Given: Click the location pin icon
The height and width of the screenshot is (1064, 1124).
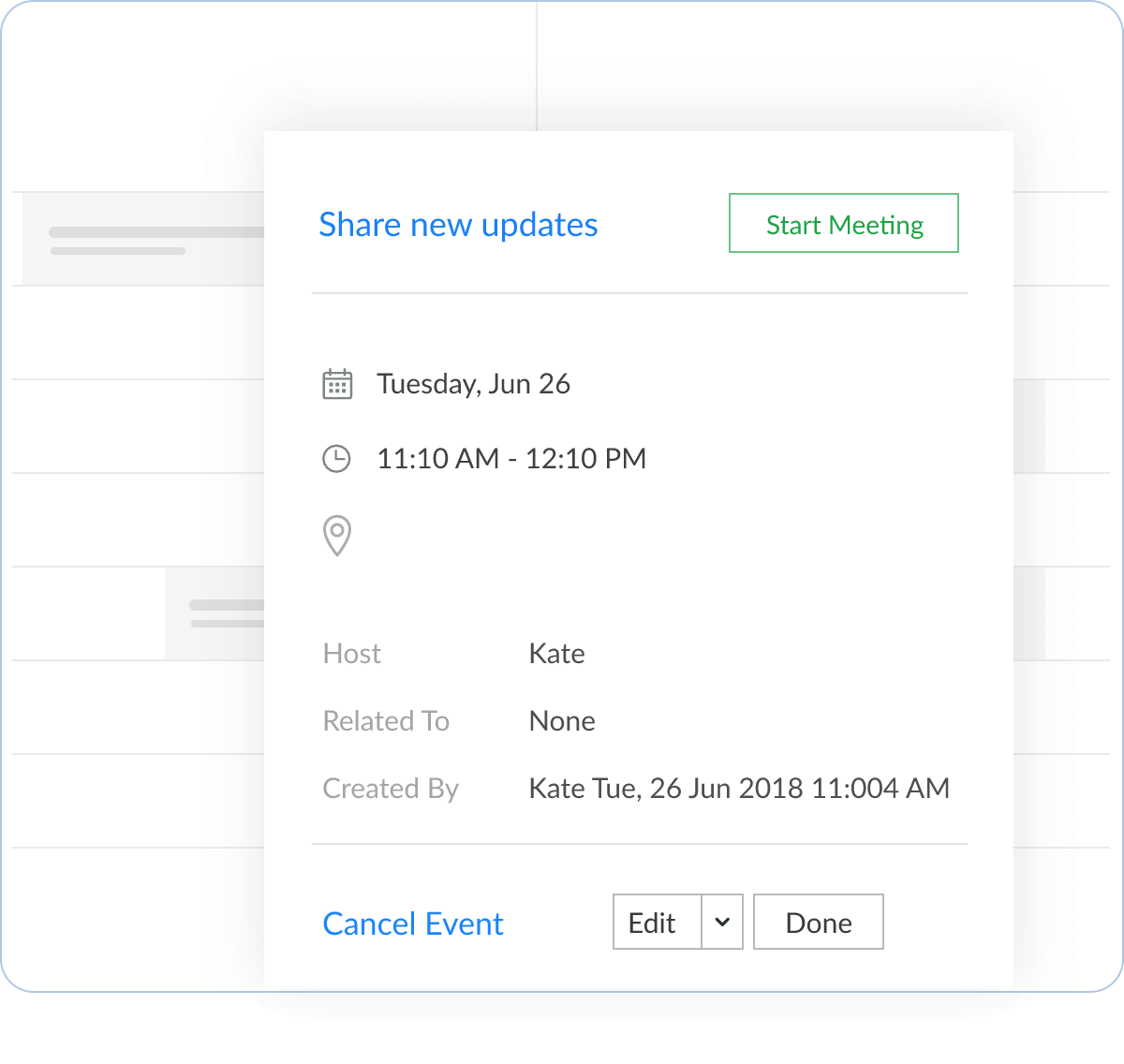Looking at the screenshot, I should [336, 536].
